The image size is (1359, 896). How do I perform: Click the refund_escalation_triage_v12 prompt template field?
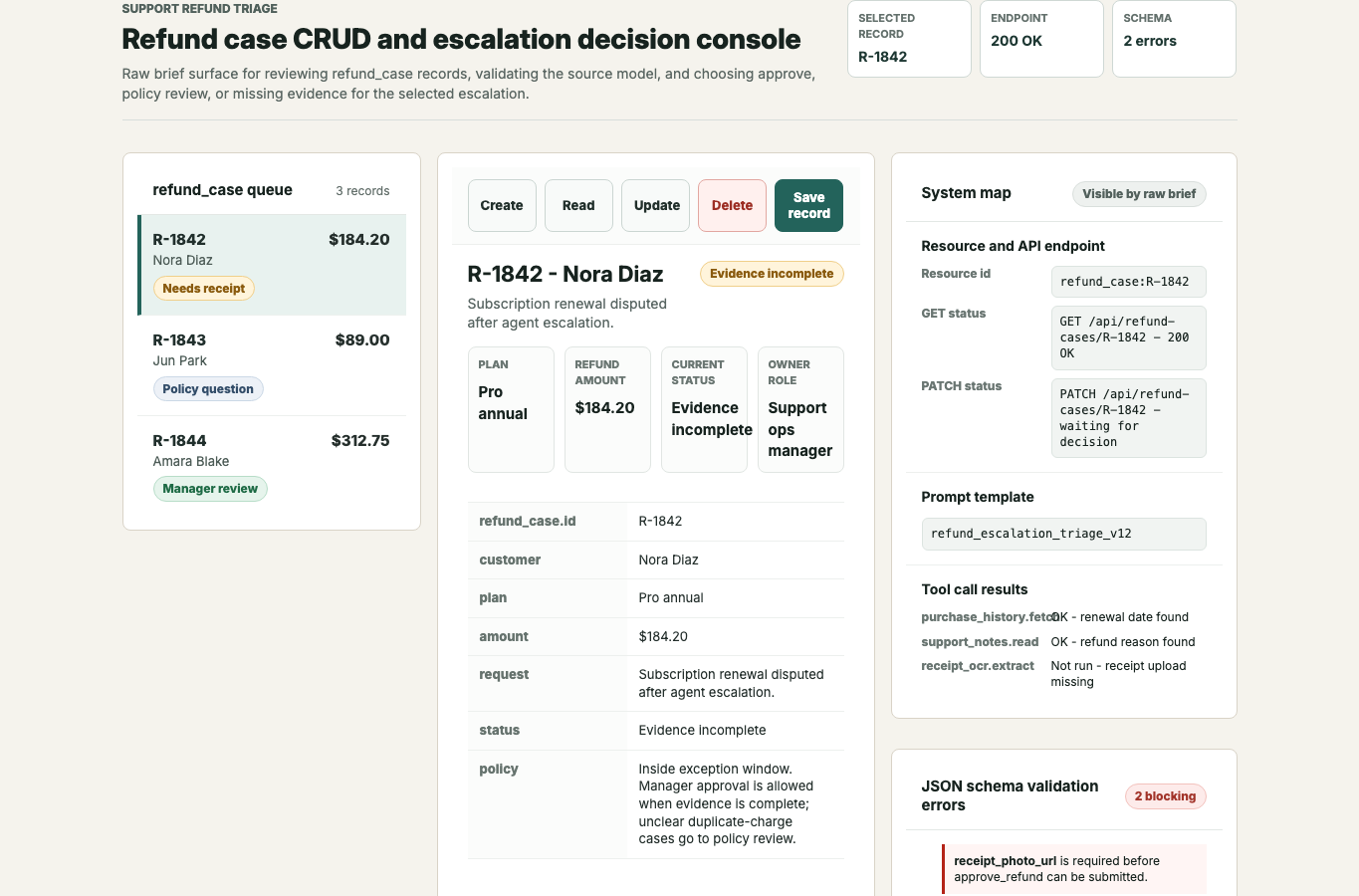(1063, 534)
